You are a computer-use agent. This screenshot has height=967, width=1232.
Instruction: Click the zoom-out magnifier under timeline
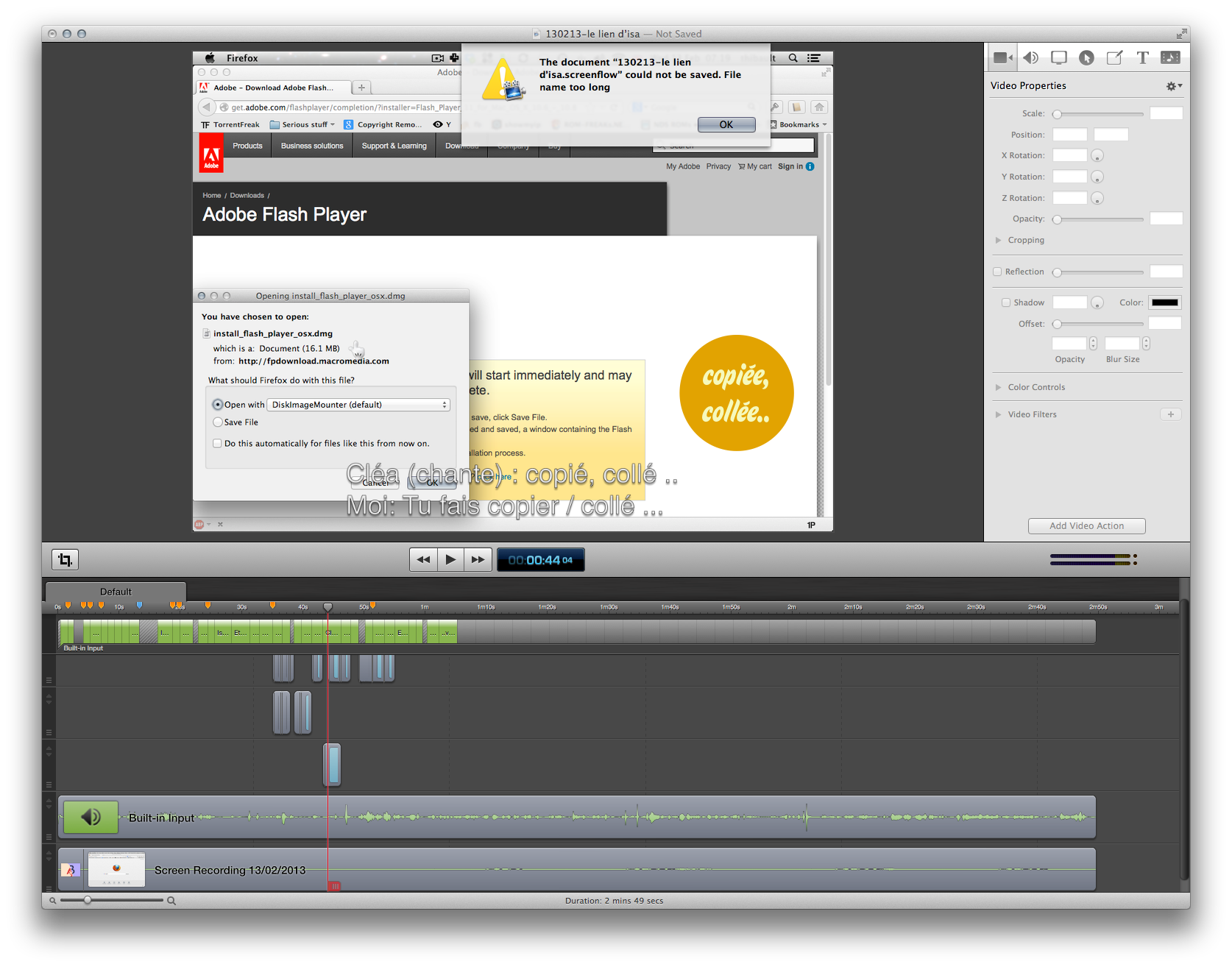(52, 901)
